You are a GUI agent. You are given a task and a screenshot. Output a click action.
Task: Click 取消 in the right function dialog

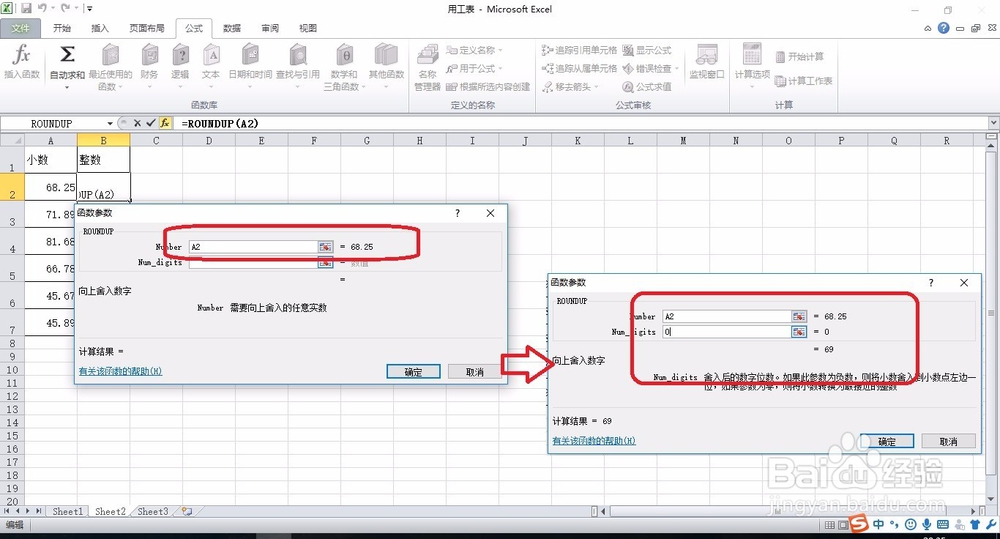point(948,441)
